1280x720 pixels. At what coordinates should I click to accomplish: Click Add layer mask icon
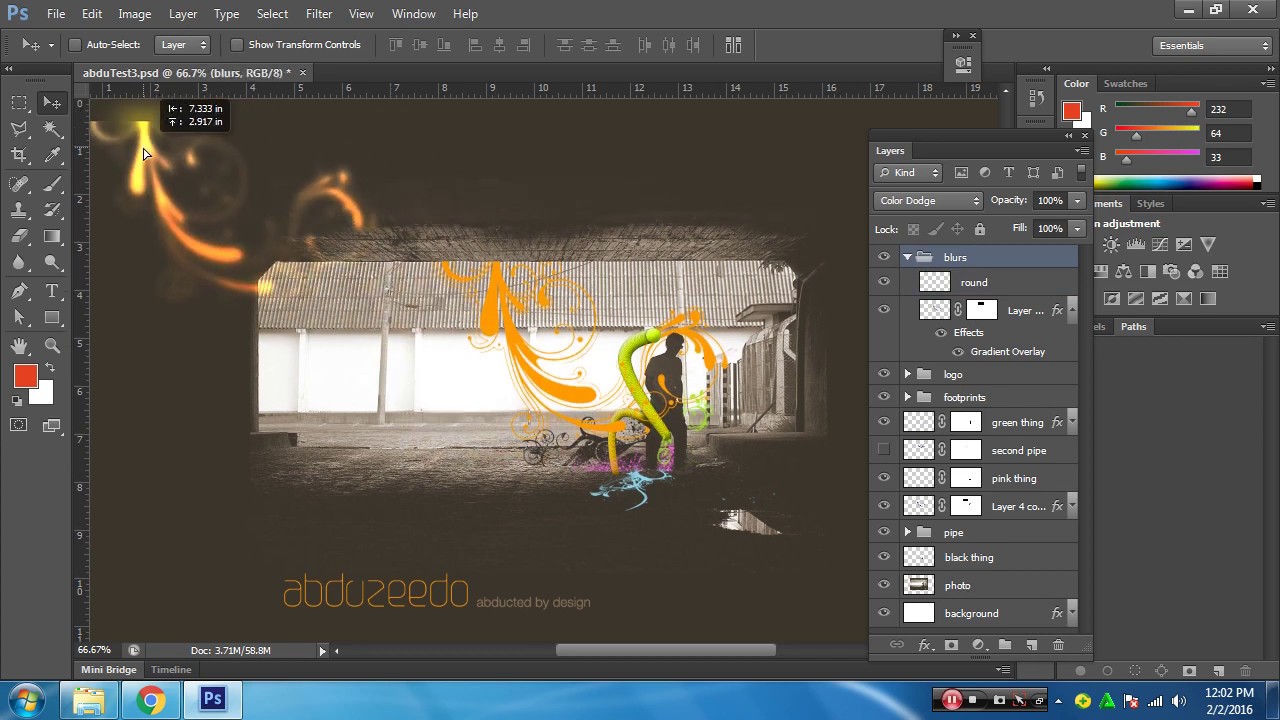coord(951,645)
